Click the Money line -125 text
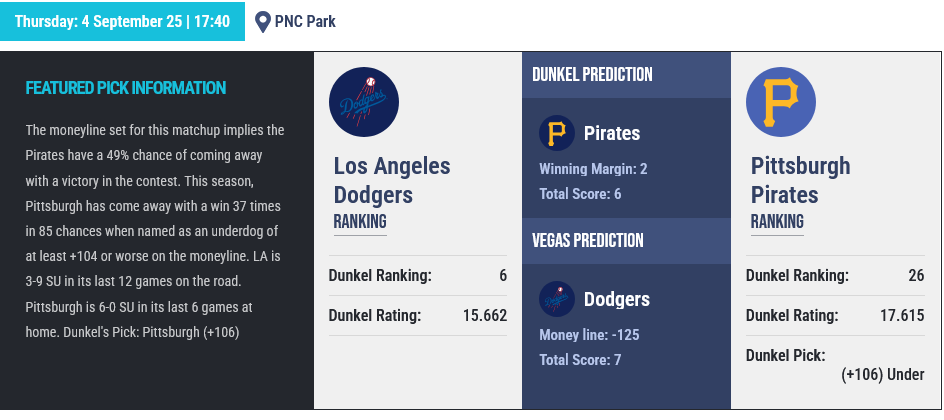The width and height of the screenshot is (944, 420). click(x=589, y=335)
